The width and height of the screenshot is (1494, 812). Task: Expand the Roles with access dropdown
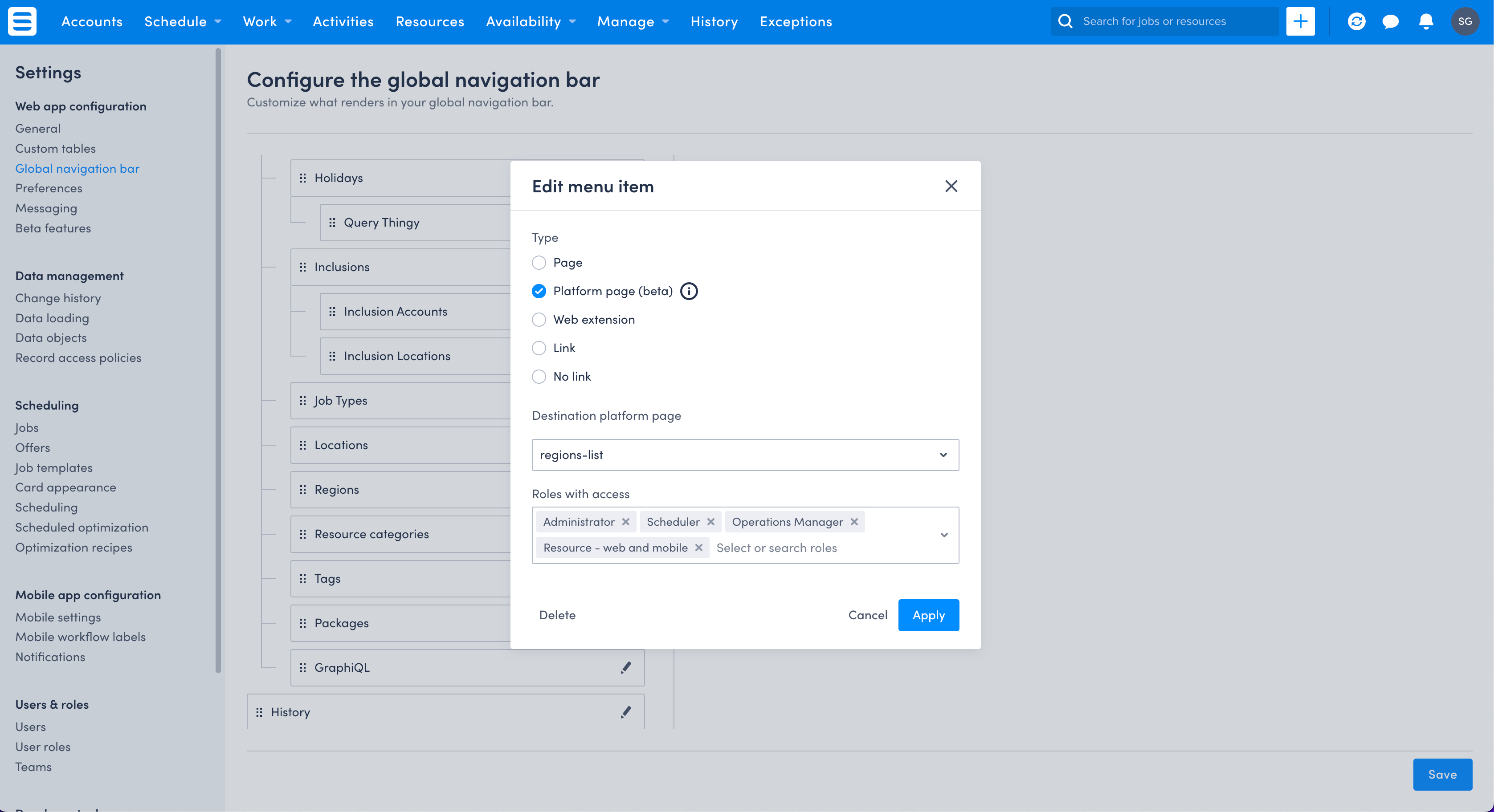coord(943,535)
